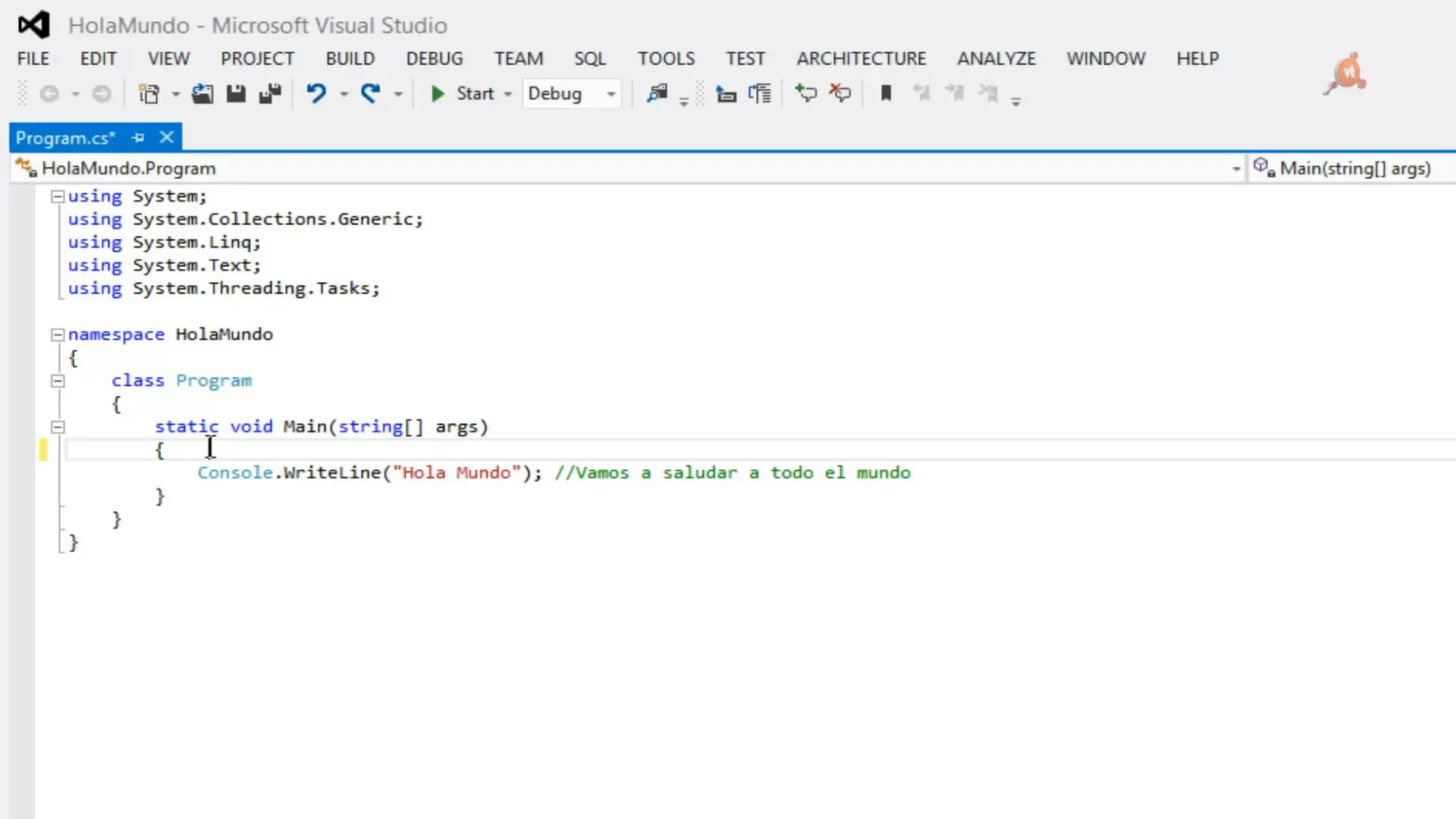Open the WINDOW menu
The width and height of the screenshot is (1456, 819).
1106,58
